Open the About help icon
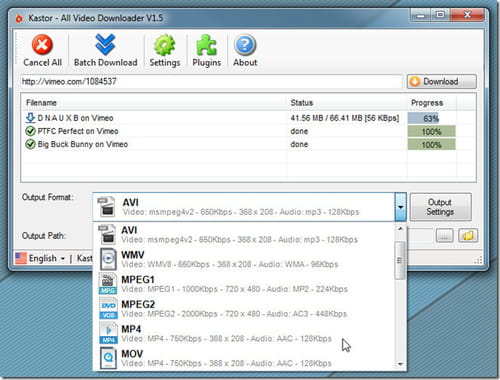The image size is (500, 380). [245, 45]
